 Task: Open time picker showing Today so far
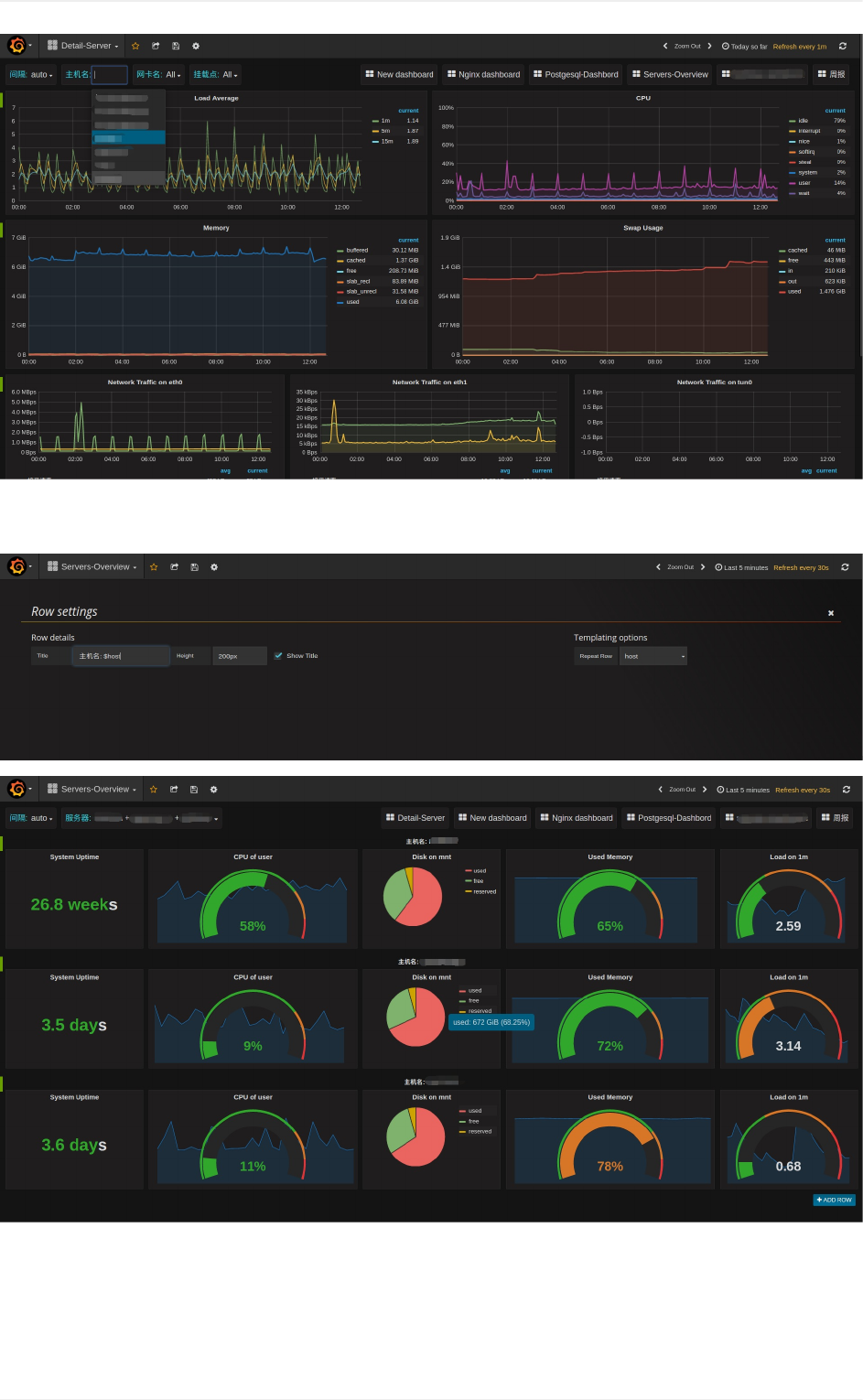[x=744, y=47]
